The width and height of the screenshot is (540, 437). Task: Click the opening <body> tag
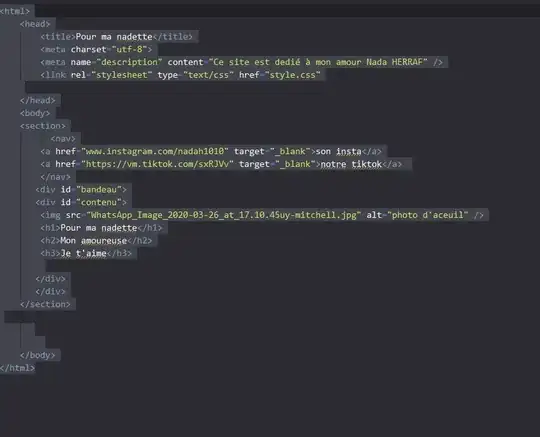coord(35,113)
